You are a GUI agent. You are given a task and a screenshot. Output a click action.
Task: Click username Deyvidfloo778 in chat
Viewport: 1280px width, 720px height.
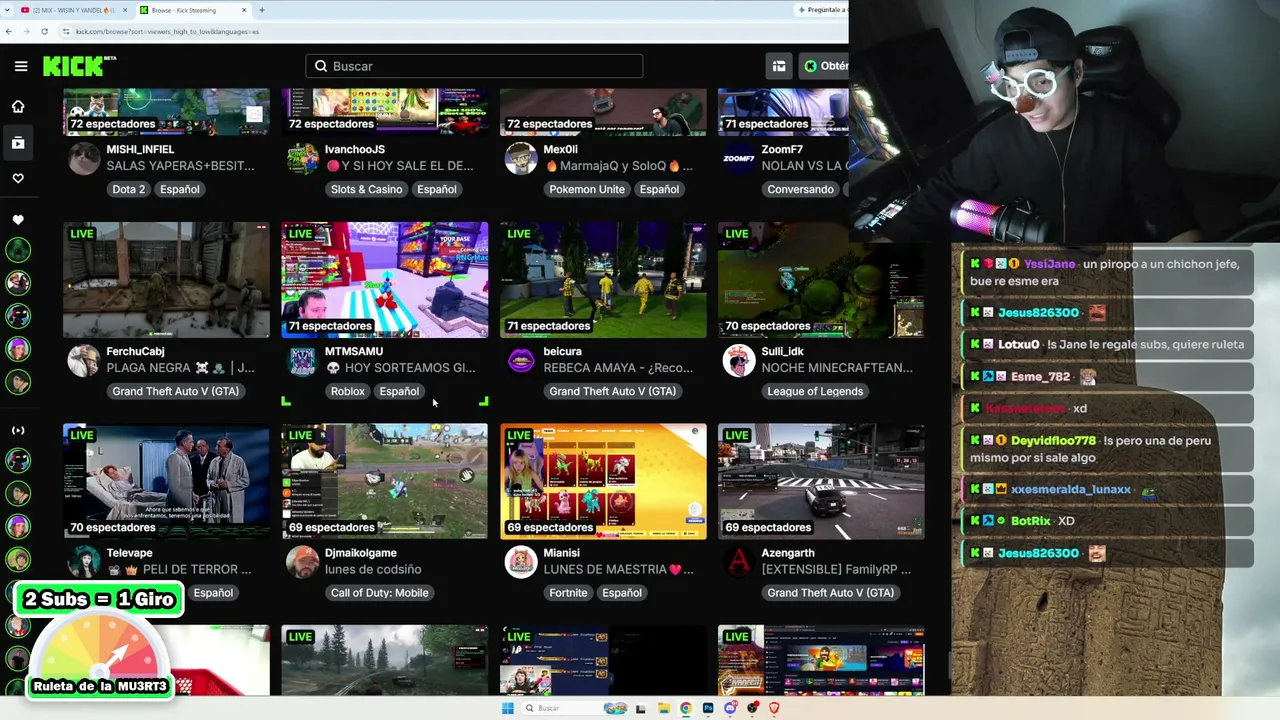(1053, 441)
